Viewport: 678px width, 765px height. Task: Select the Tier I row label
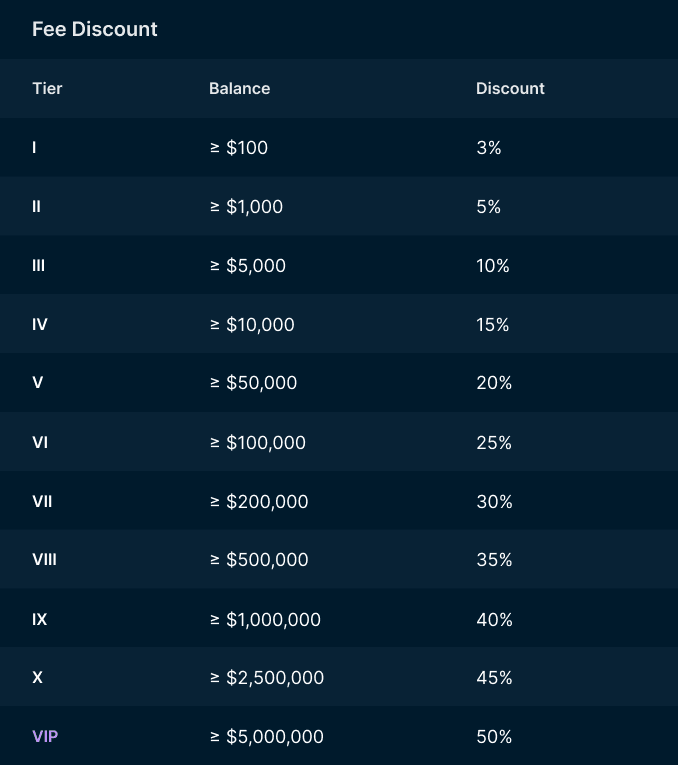[35, 147]
